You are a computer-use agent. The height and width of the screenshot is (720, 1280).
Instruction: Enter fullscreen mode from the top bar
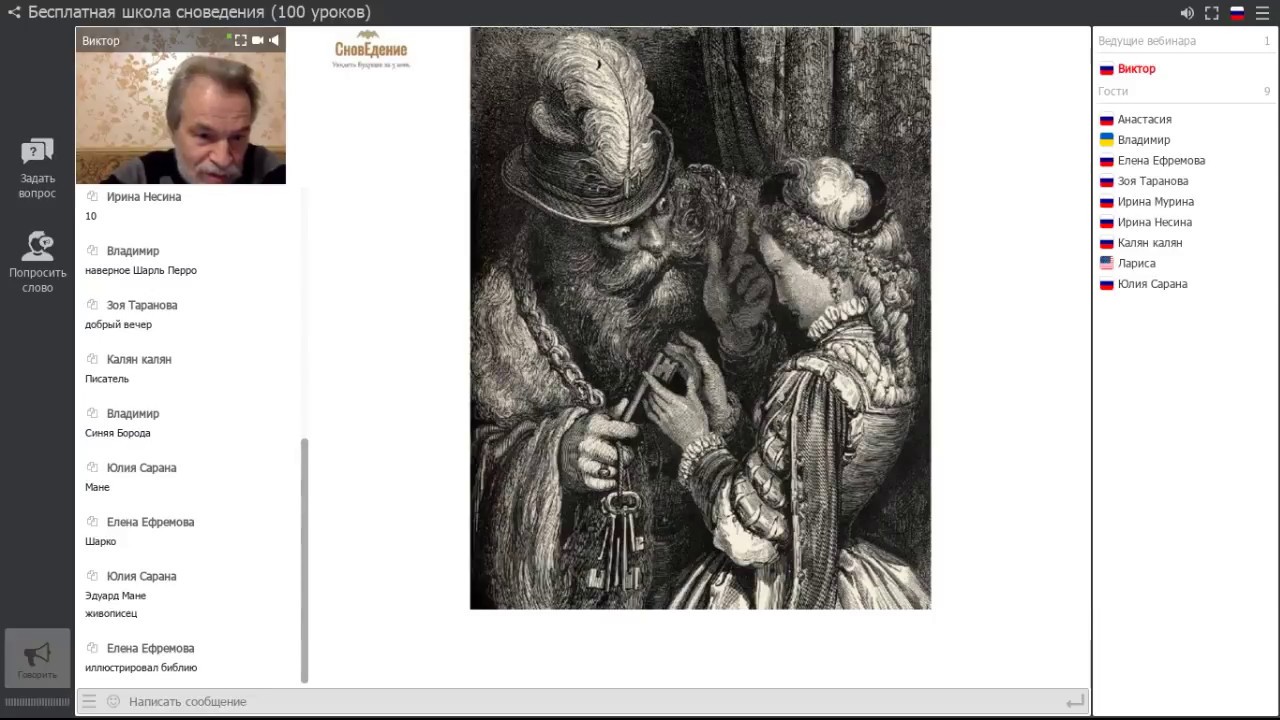tap(1212, 13)
